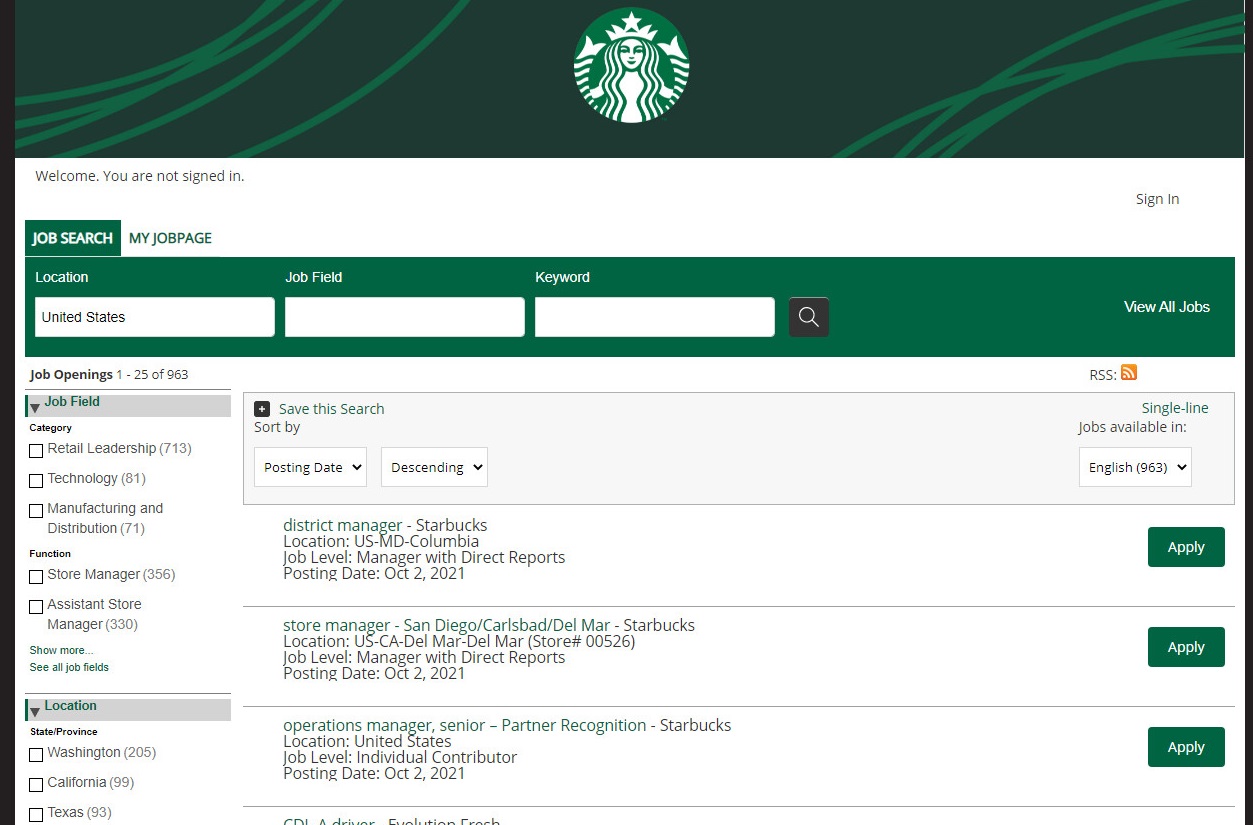
Task: Switch to Single-line view
Action: (x=1175, y=408)
